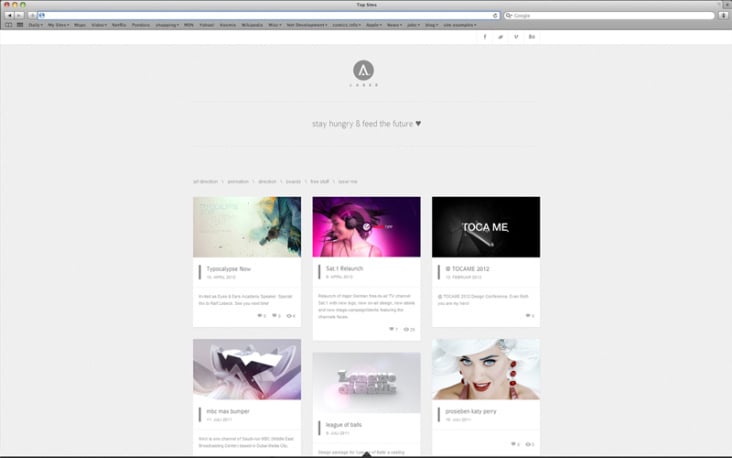Expand the Apple bookmarks folder

373,25
